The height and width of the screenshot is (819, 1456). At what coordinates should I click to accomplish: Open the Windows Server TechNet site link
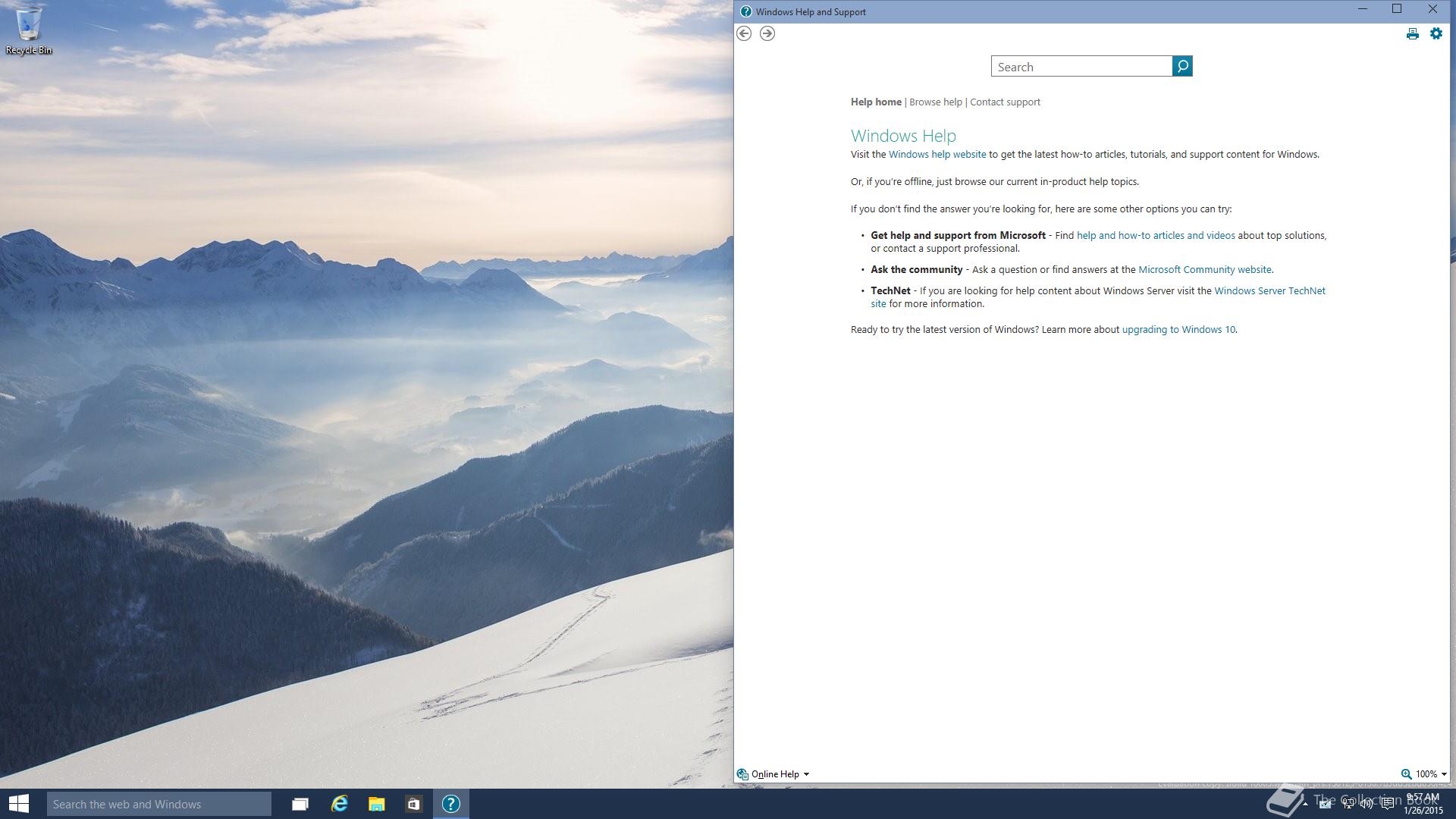1269,291
